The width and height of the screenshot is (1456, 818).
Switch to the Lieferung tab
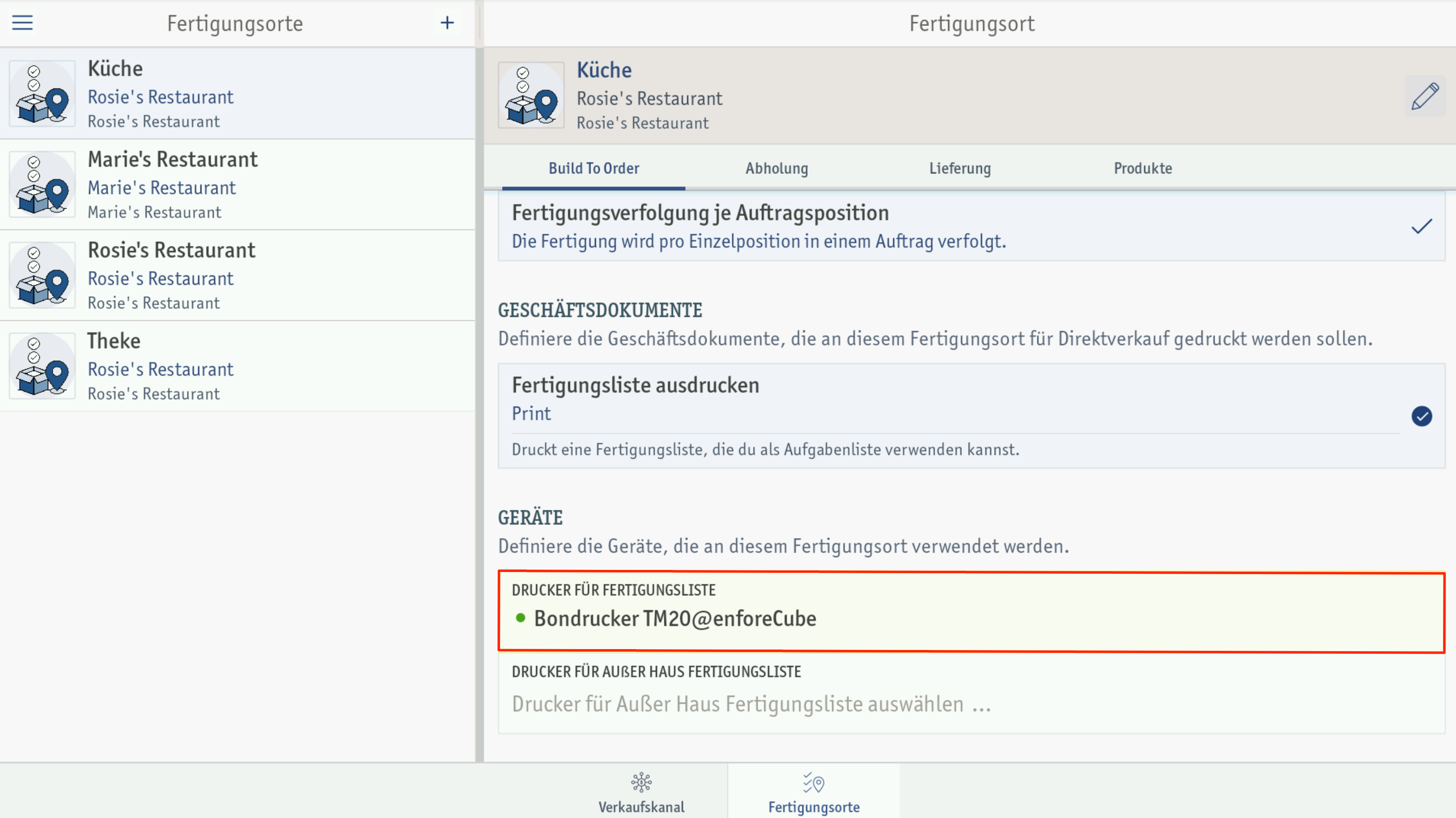[960, 168]
